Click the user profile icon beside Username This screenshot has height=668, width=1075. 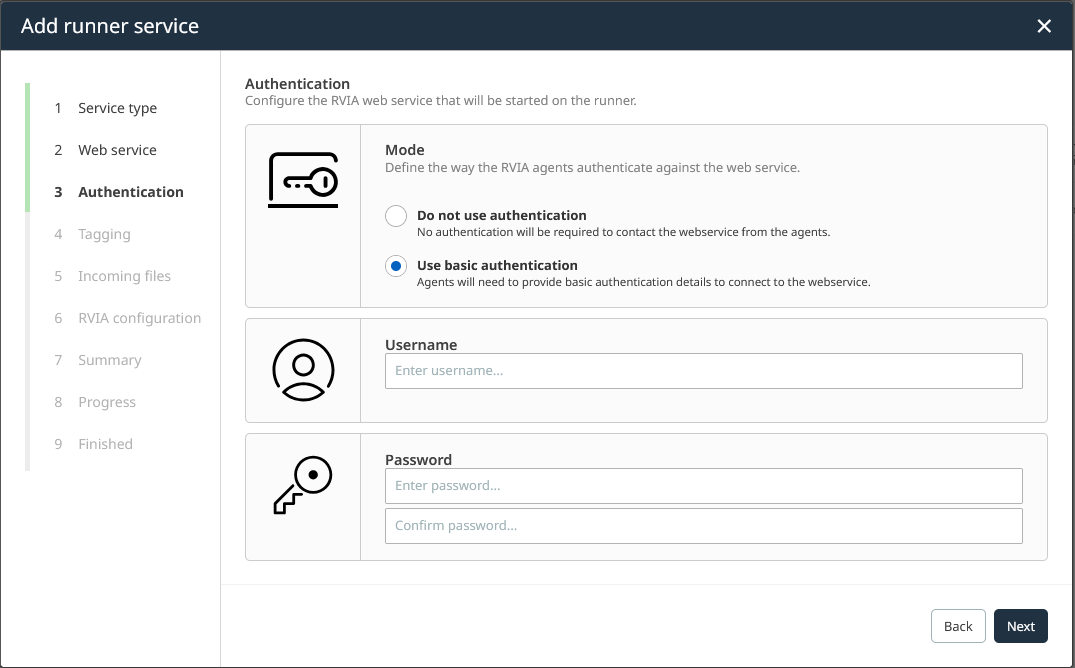click(303, 370)
